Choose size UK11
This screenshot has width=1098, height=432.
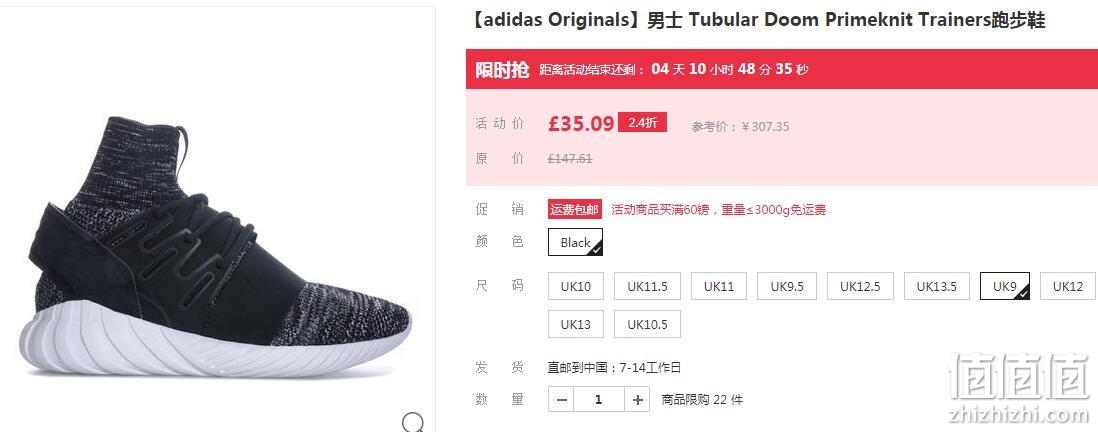719,286
